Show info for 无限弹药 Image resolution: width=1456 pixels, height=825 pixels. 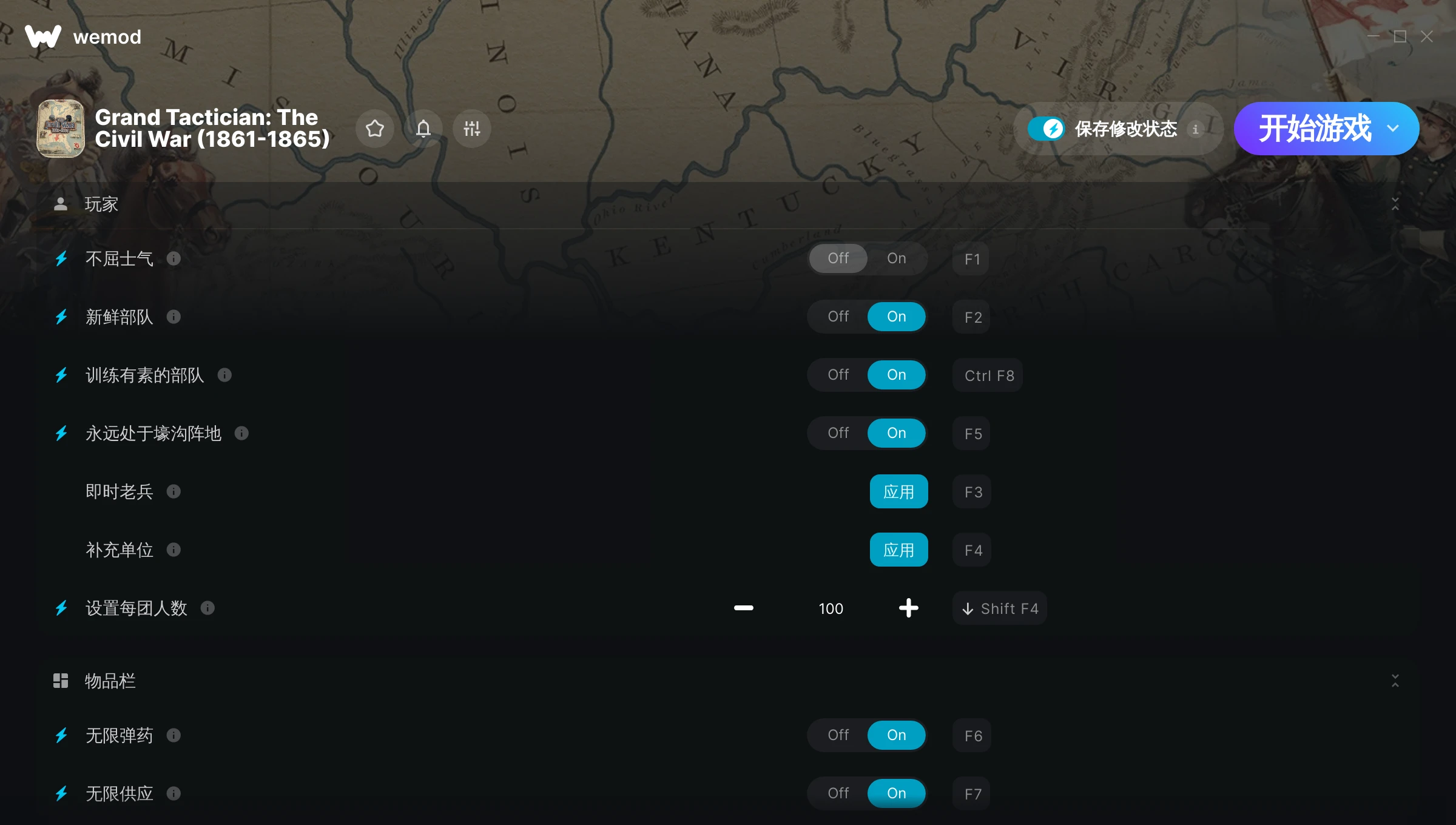point(174,735)
